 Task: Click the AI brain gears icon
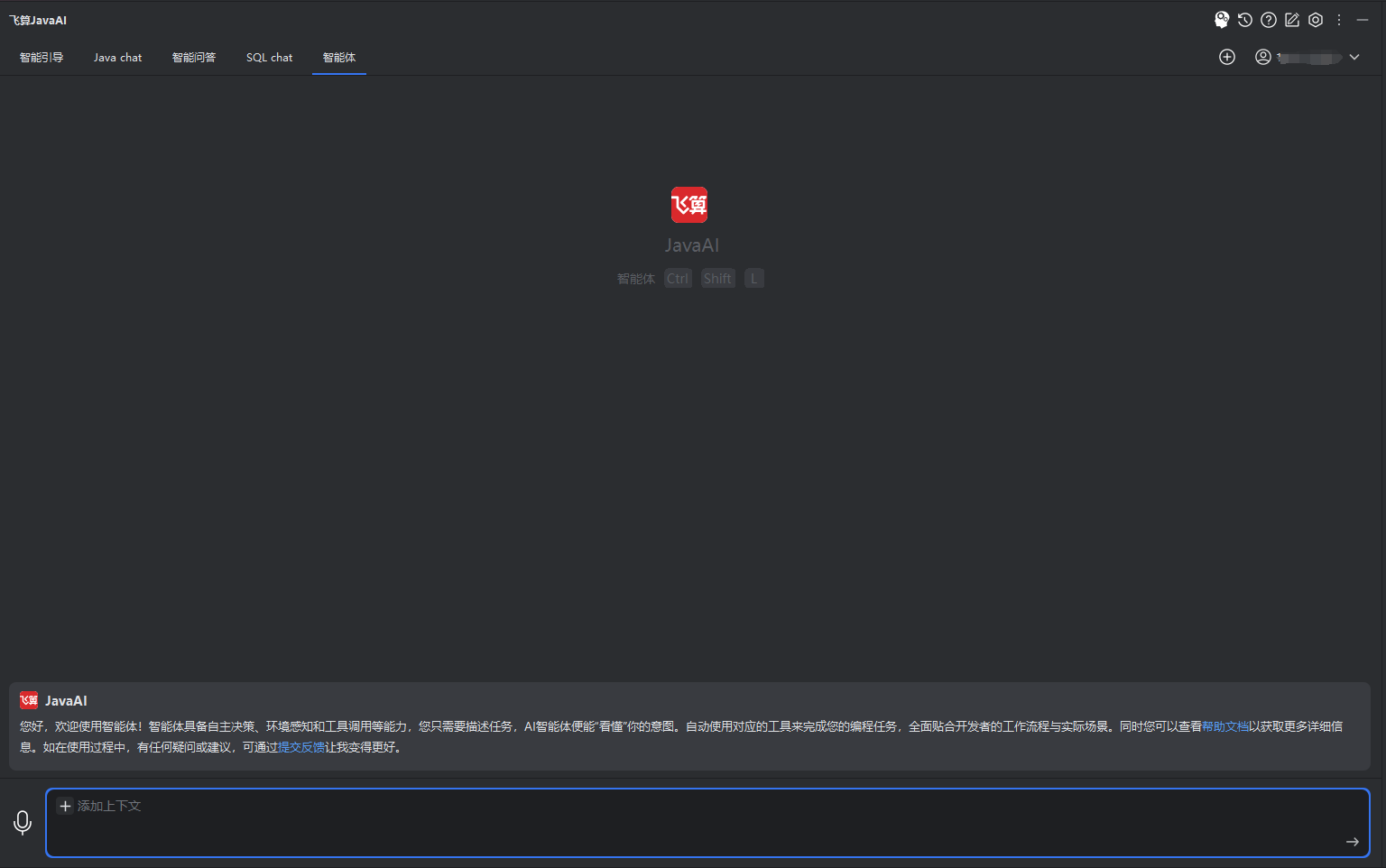click(1222, 20)
